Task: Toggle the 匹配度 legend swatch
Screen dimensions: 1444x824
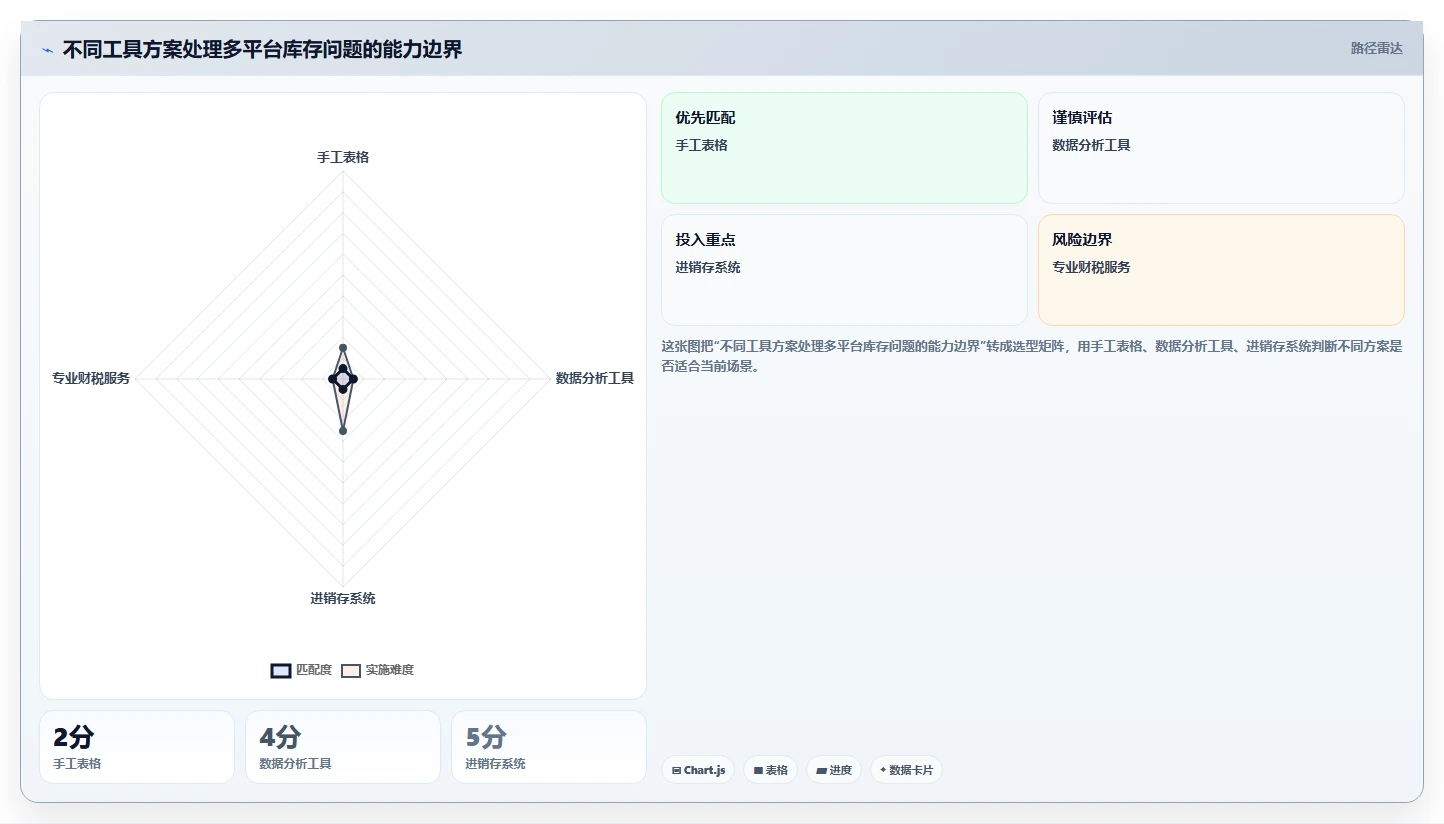Action: click(281, 670)
